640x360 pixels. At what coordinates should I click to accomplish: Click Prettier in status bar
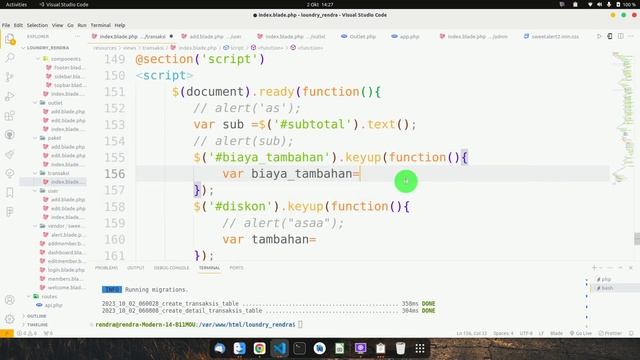point(609,333)
